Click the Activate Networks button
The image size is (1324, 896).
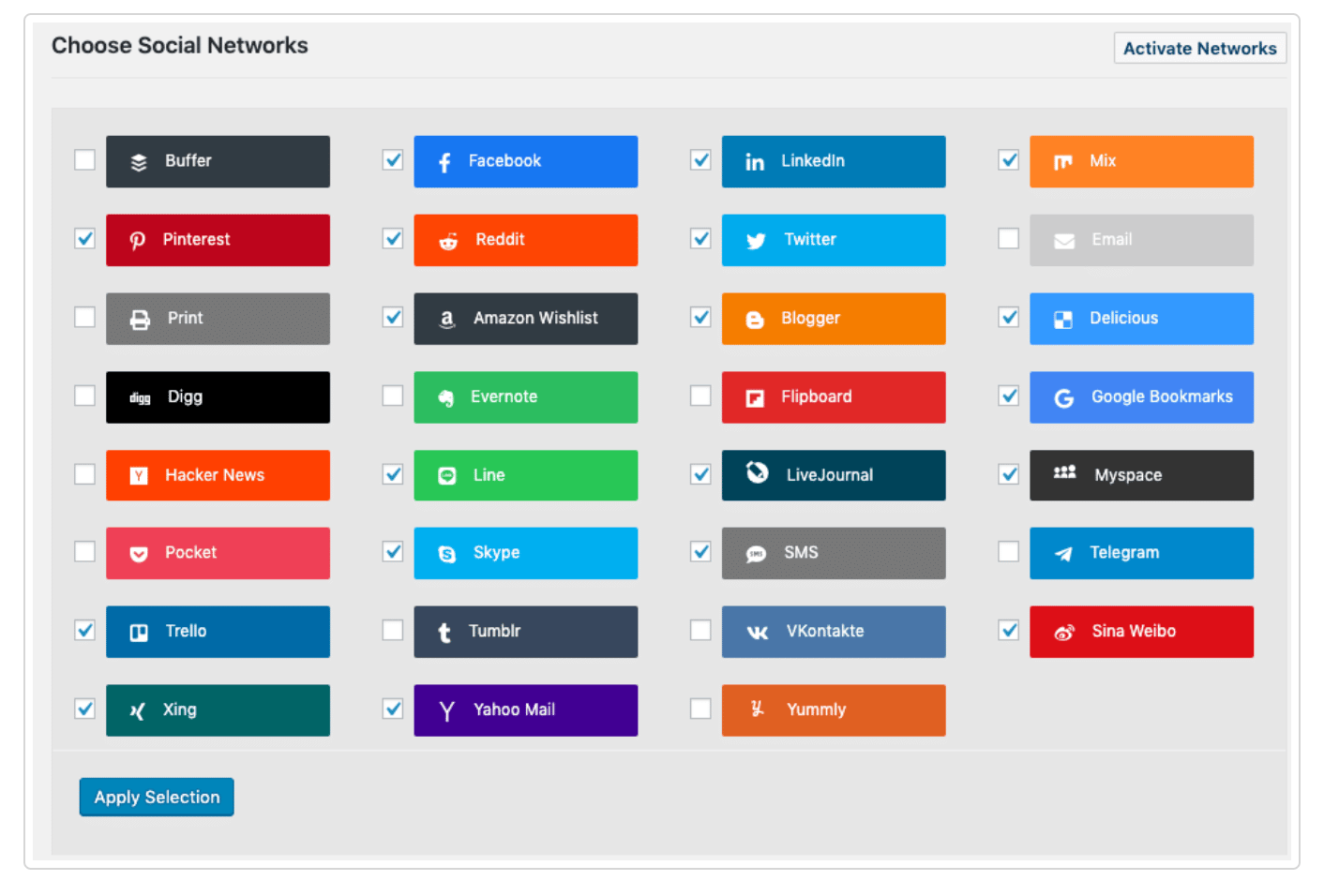click(x=1200, y=49)
